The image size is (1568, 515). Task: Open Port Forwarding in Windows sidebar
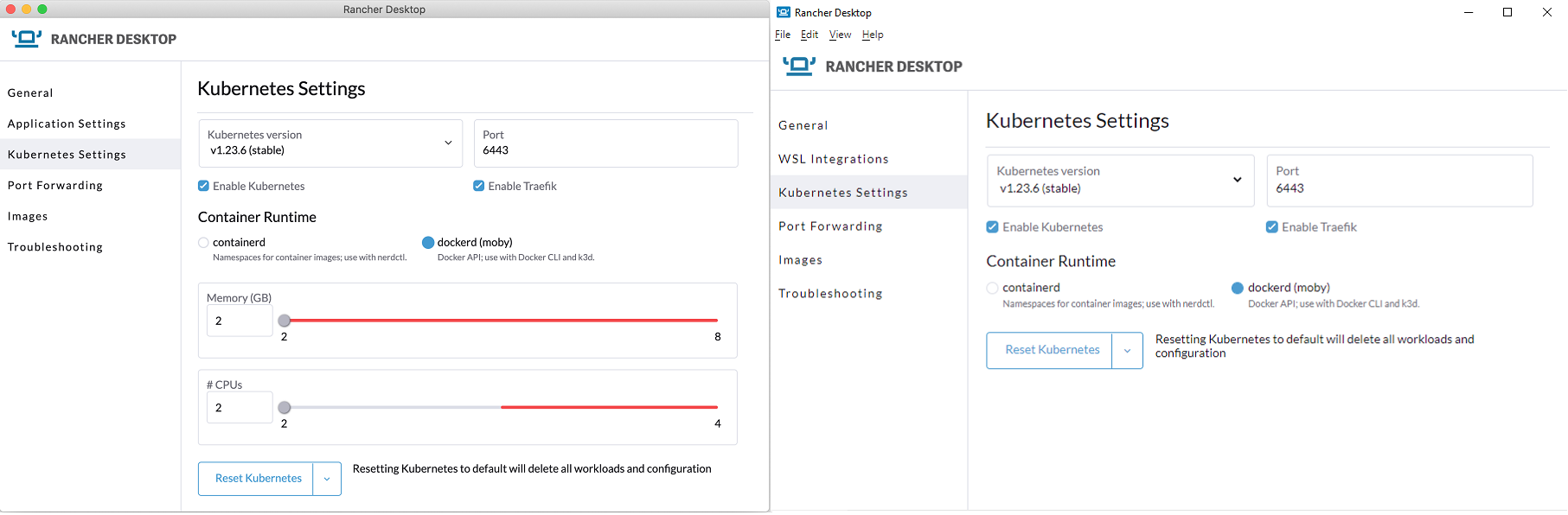868,226
